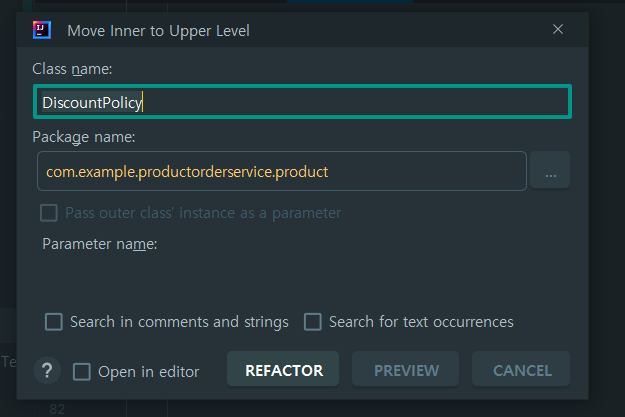The image size is (625, 417).
Task: Click the 'Package name:' label
Action: 84,137
